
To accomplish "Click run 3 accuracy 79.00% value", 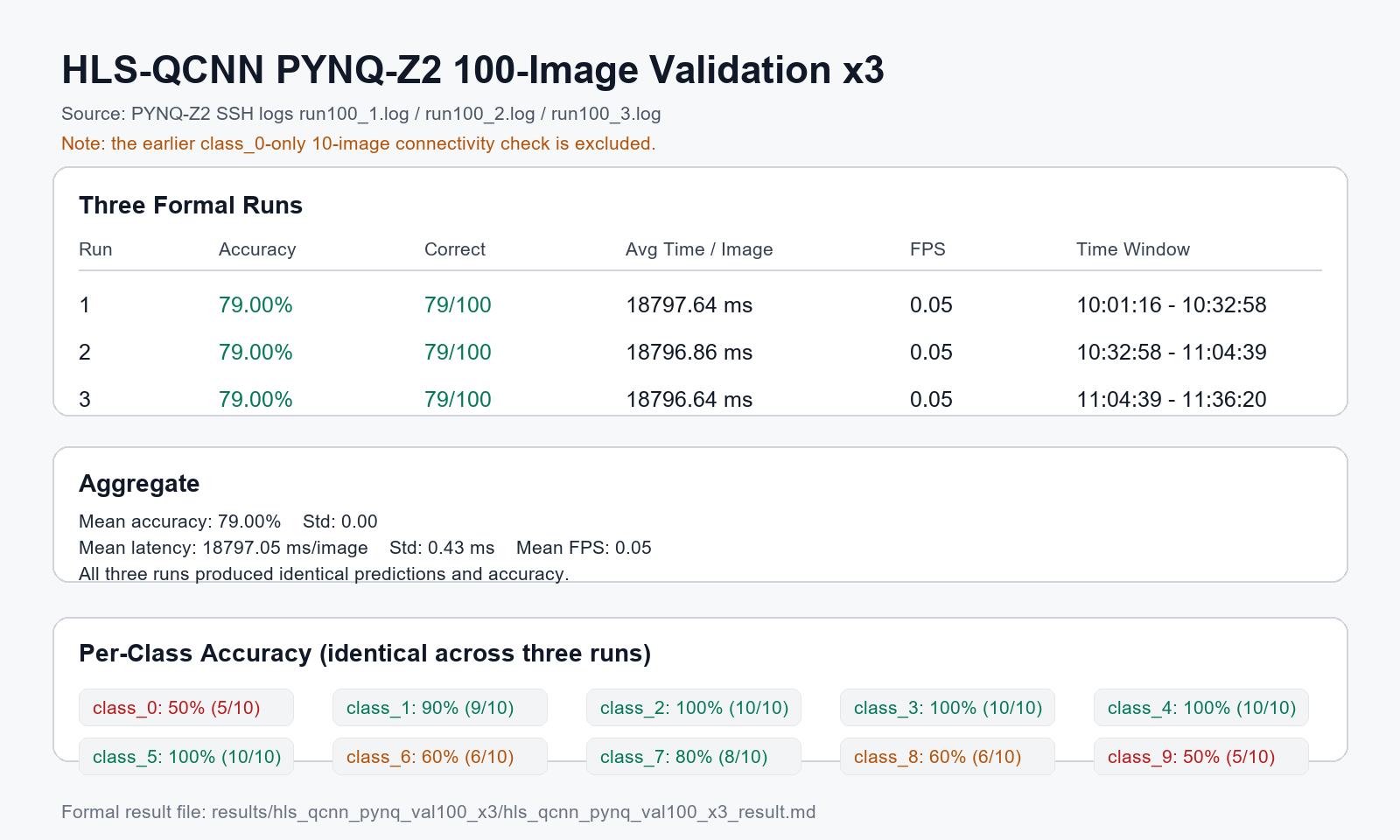I will pyautogui.click(x=255, y=400).
